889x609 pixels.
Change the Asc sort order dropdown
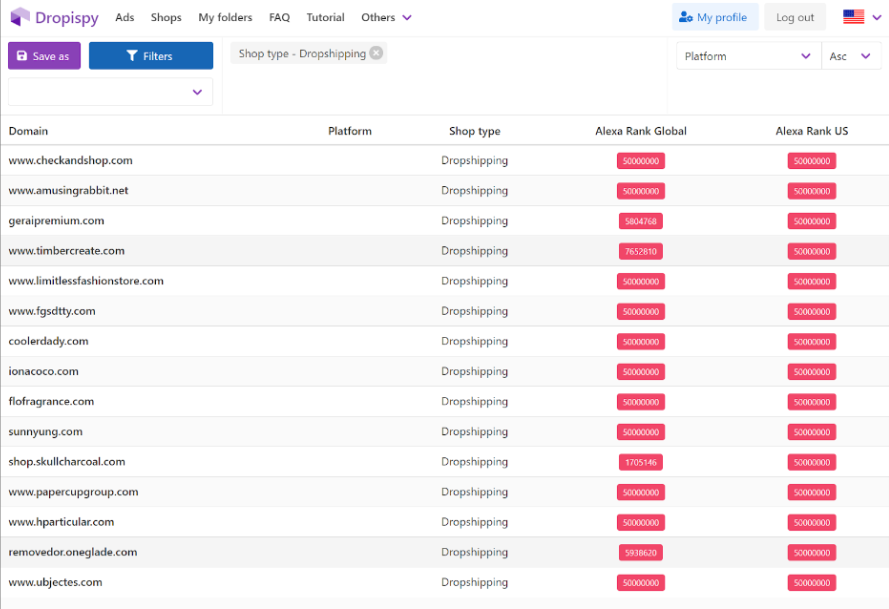pyautogui.click(x=851, y=56)
